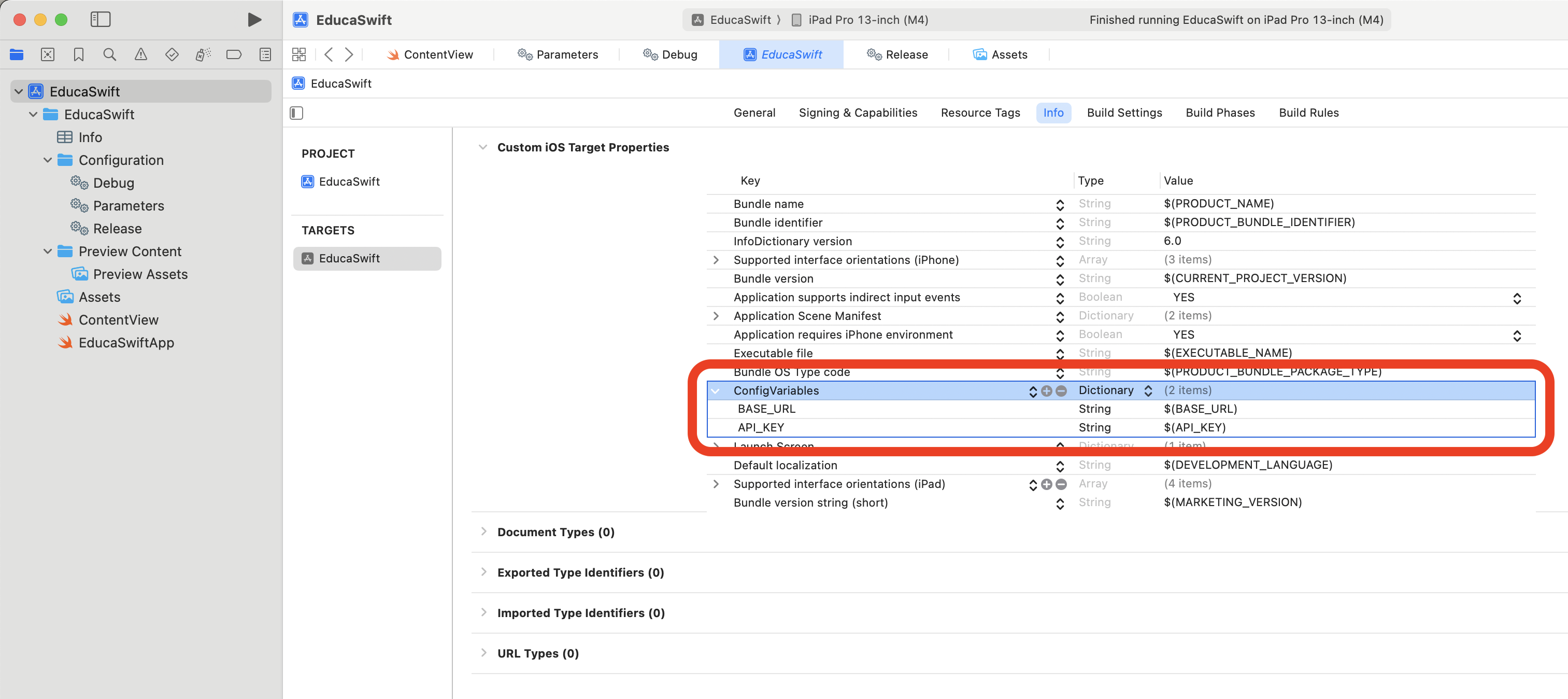Select EducaSwift under PROJECT
Image resolution: width=1568 pixels, height=699 pixels.
[x=340, y=181]
